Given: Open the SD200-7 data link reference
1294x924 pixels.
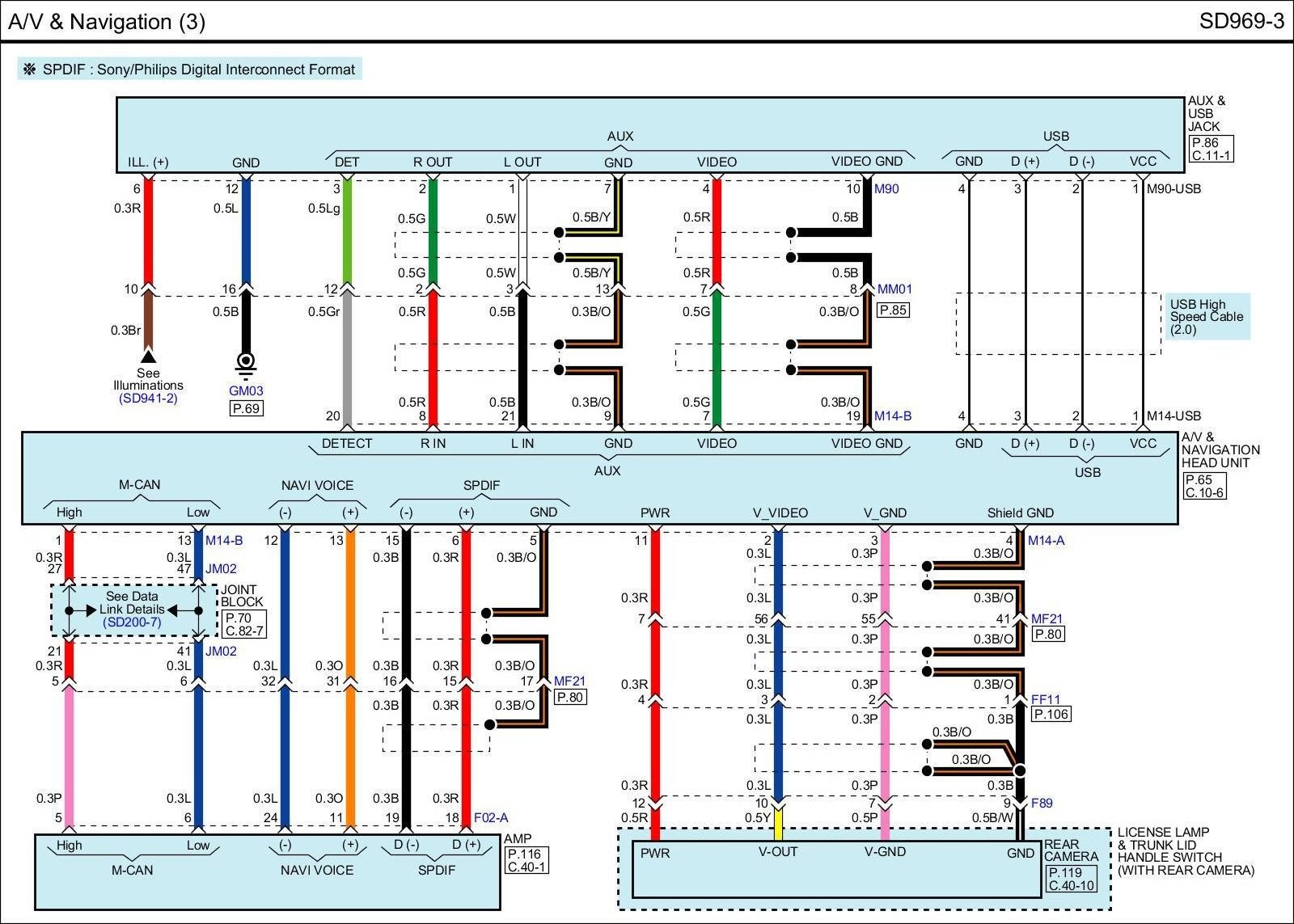Looking at the screenshot, I should (x=132, y=622).
